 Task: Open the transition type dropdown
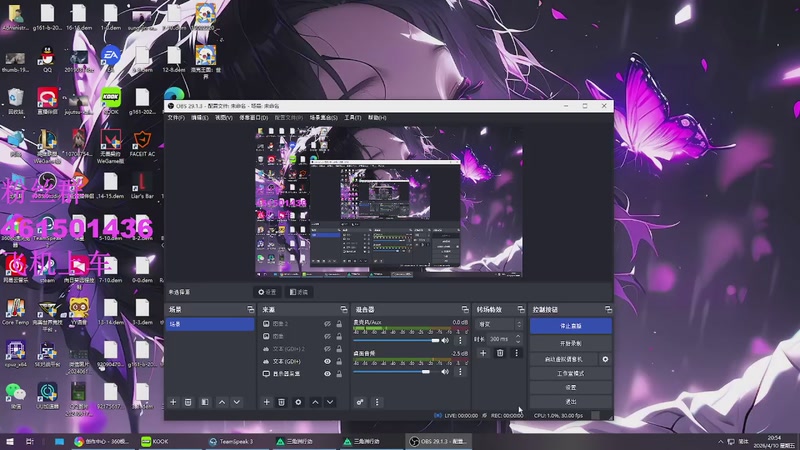pos(499,324)
